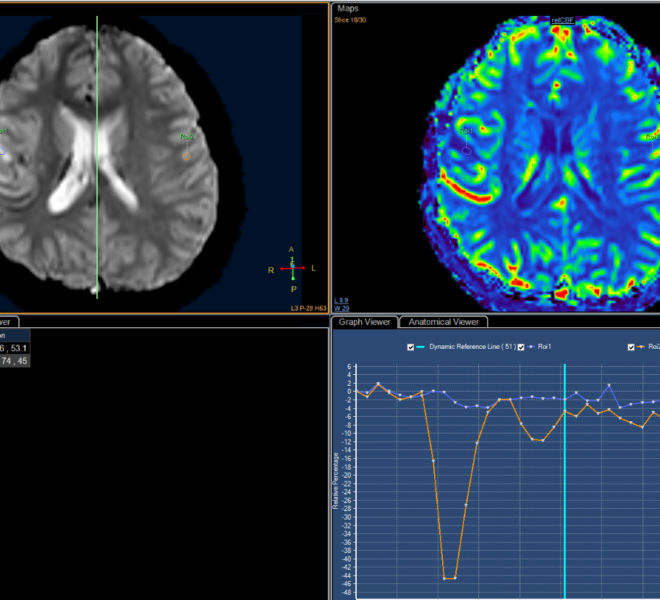The image size is (660, 600).
Task: Toggle the orange Roi2 curve checkbox
Action: pyautogui.click(x=631, y=346)
